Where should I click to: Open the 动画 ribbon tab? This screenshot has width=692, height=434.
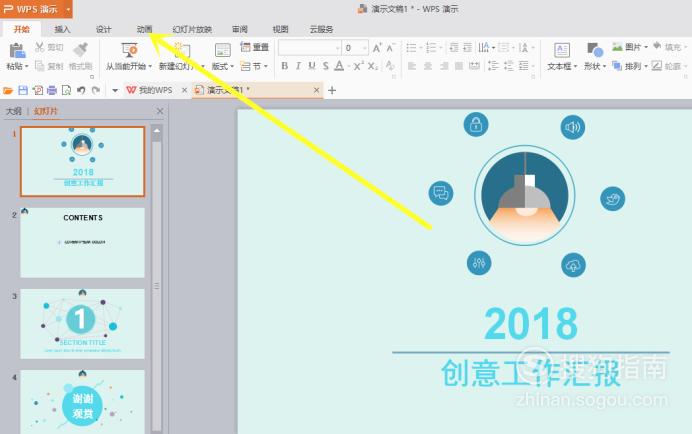tap(144, 29)
